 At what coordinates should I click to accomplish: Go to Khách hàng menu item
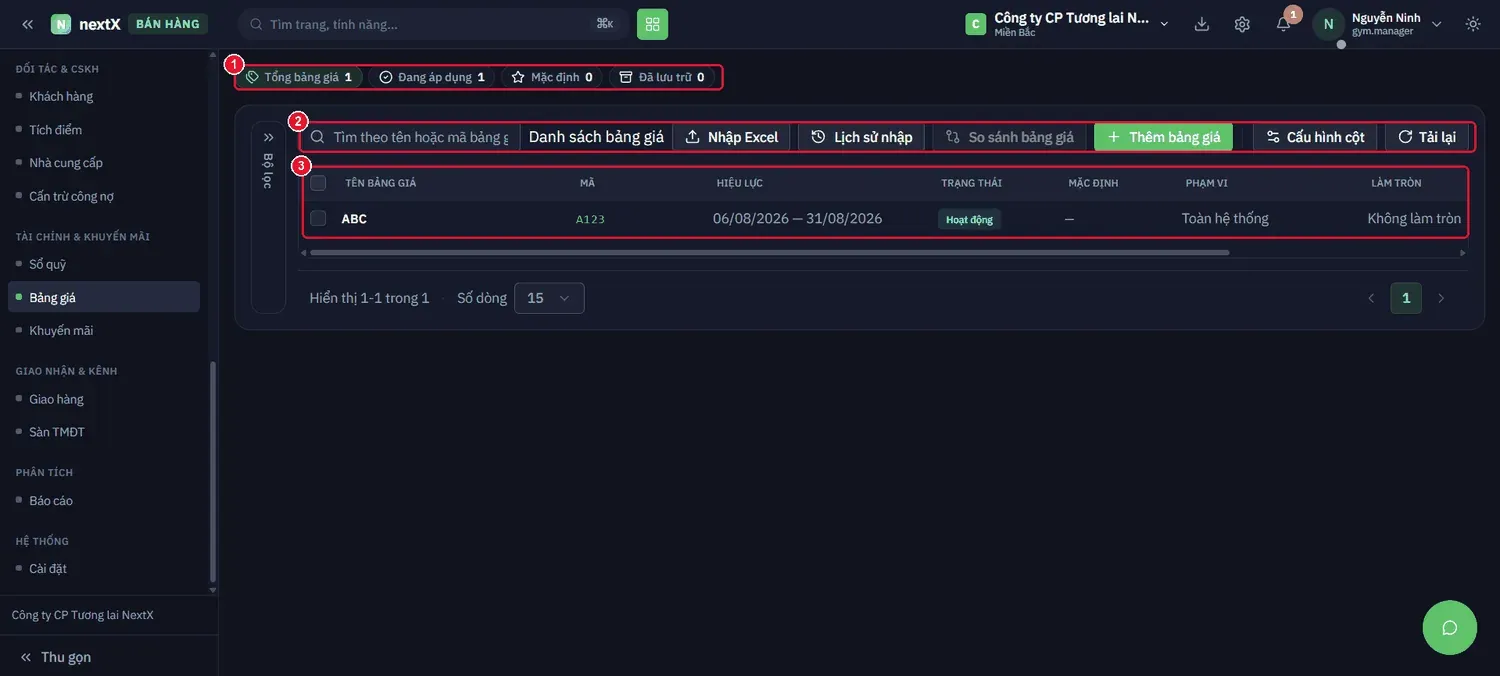point(61,96)
